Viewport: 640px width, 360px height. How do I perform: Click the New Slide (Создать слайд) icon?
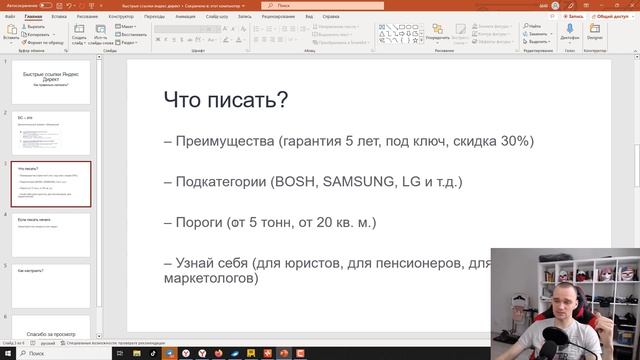(x=79, y=29)
